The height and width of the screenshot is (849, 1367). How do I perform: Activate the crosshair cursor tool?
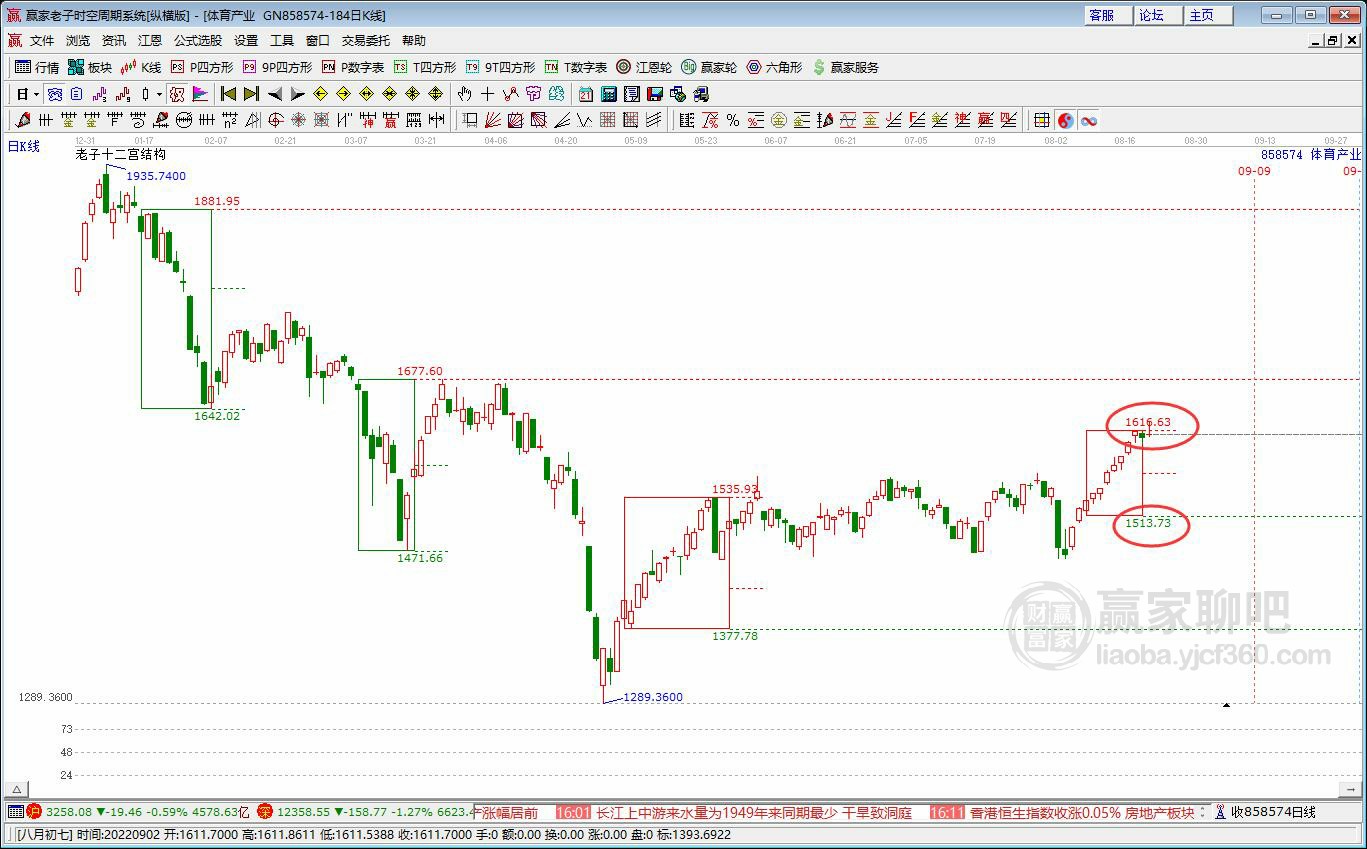click(487, 94)
